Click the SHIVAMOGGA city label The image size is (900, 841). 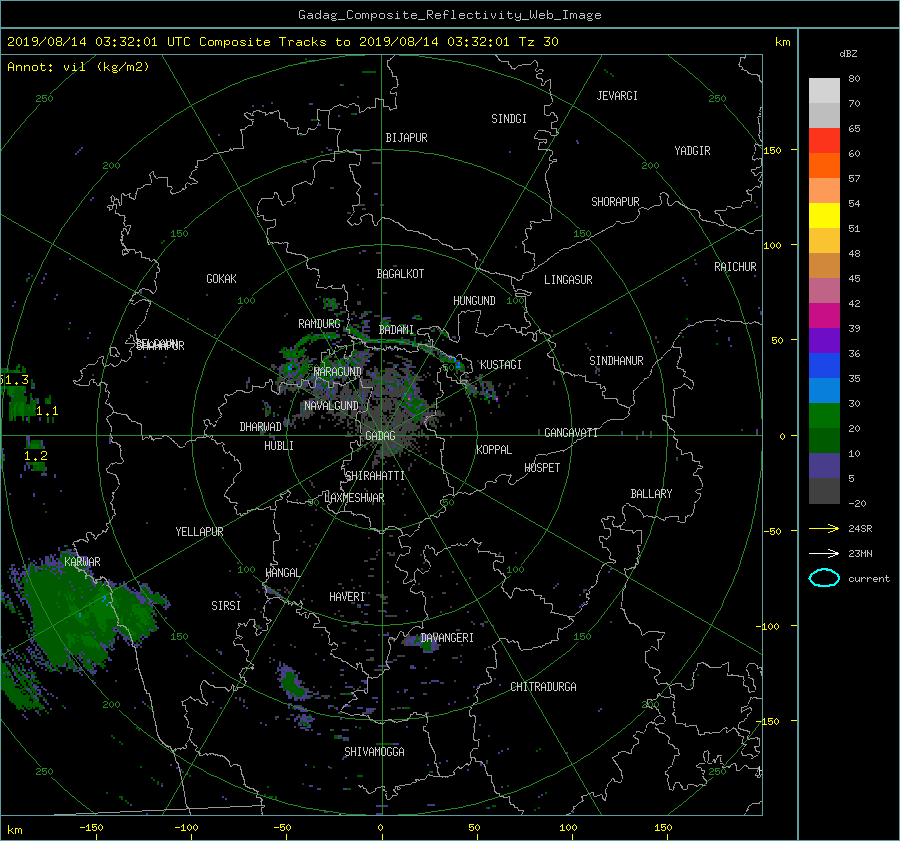[374, 752]
